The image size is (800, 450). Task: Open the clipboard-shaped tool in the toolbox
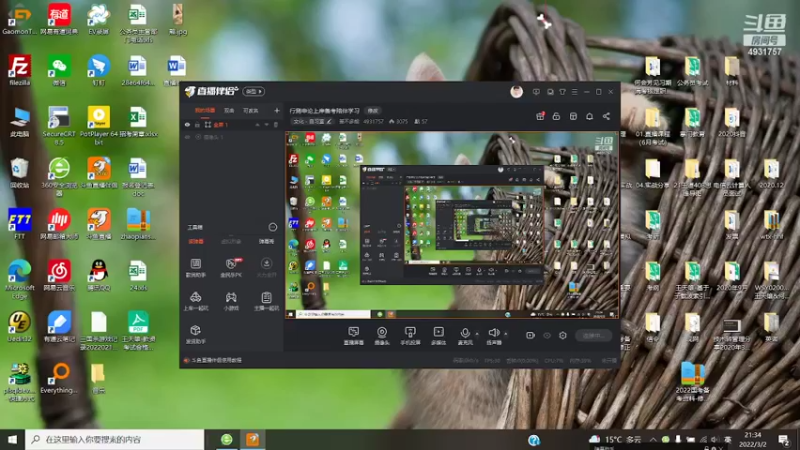(x=266, y=301)
